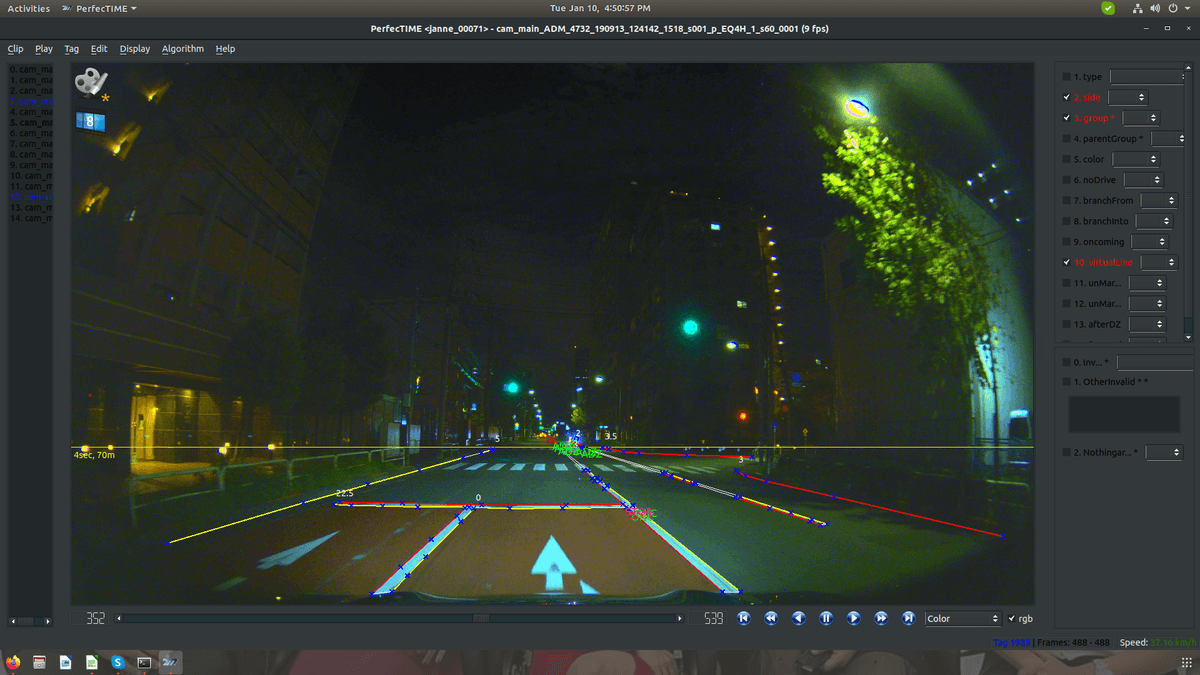Click the frame timeline slider handle
Screen dimensions: 1200x675
pyautogui.click(x=481, y=618)
